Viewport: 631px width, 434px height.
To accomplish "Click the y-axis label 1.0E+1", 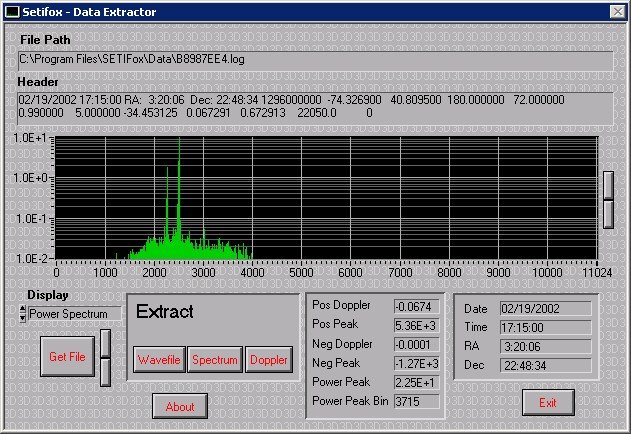I will pos(30,138).
